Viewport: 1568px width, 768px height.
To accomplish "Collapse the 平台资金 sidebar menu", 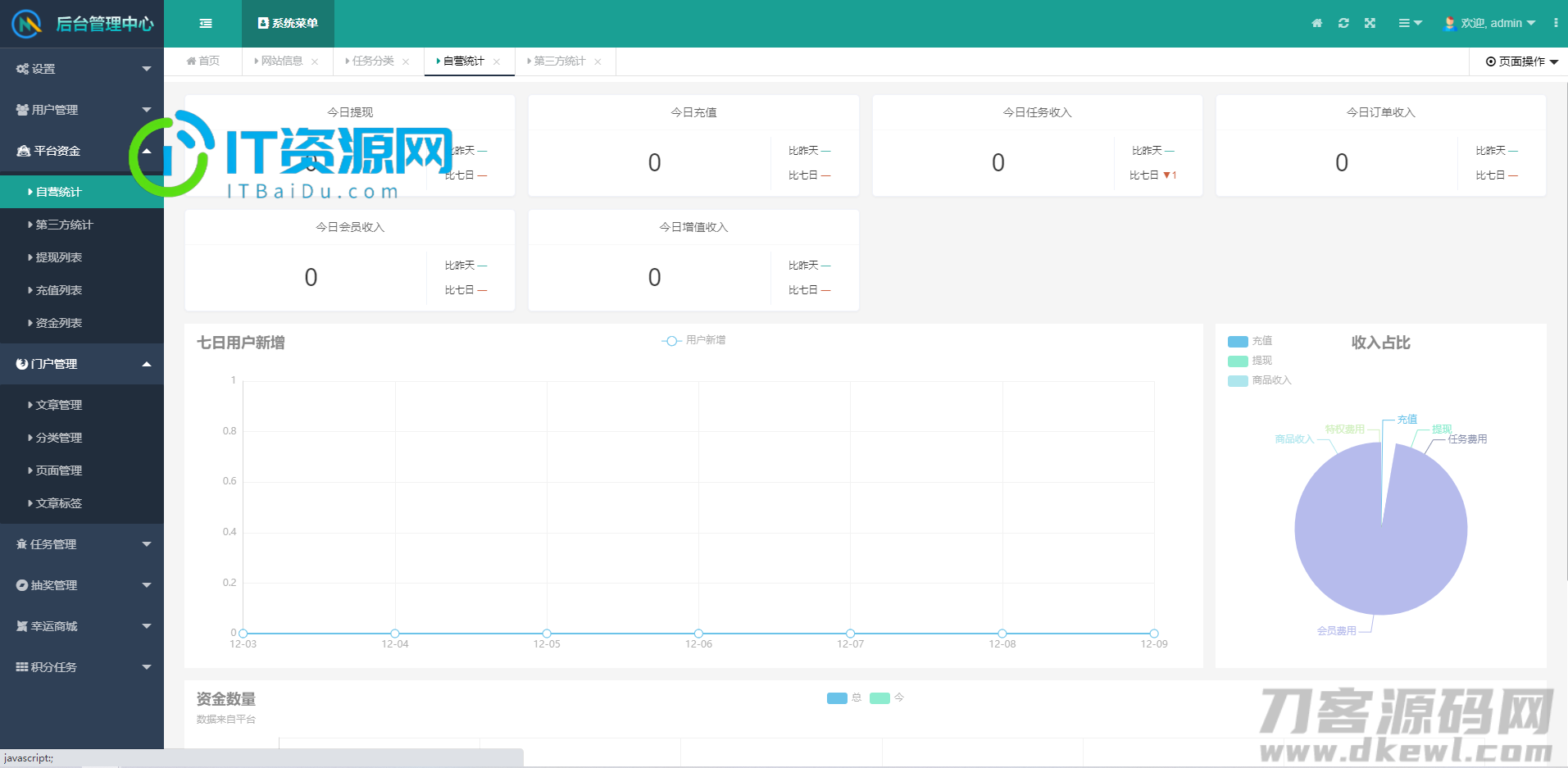I will [82, 151].
